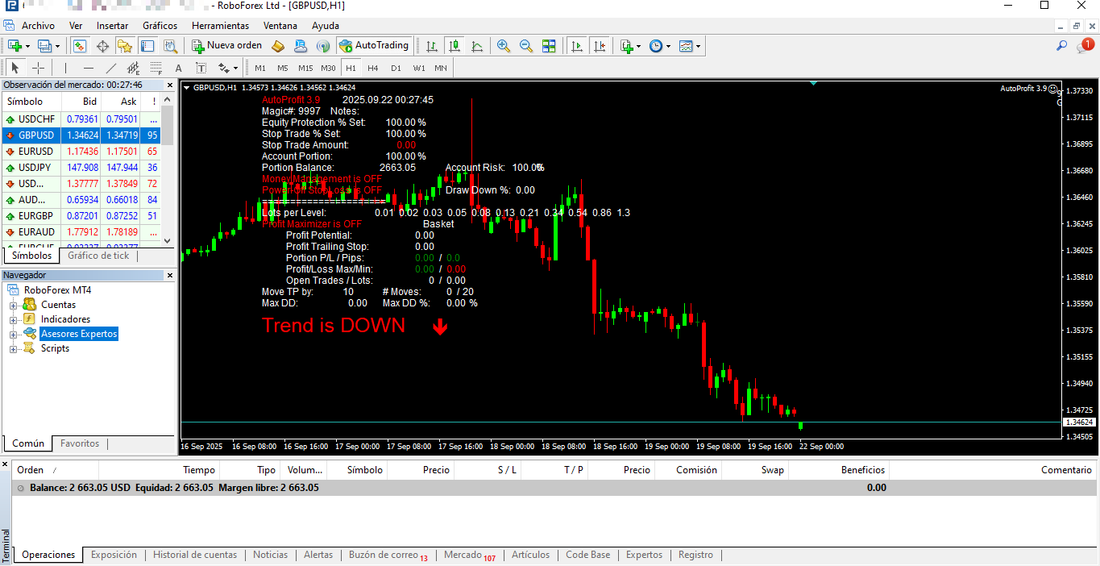The image size is (1100, 566).
Task: Close the Market Watch panel
Action: [x=168, y=84]
